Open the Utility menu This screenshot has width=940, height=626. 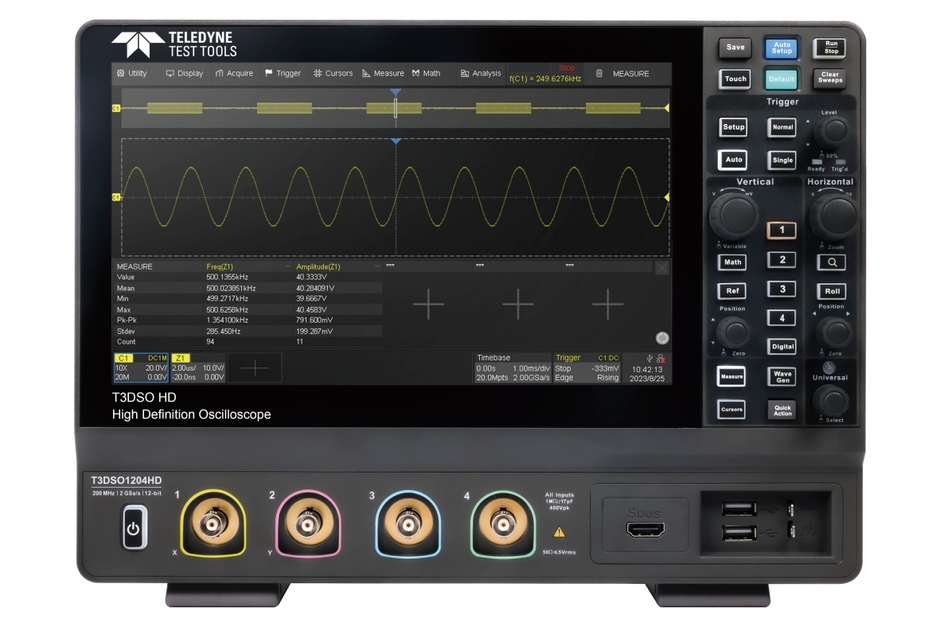[x=131, y=73]
